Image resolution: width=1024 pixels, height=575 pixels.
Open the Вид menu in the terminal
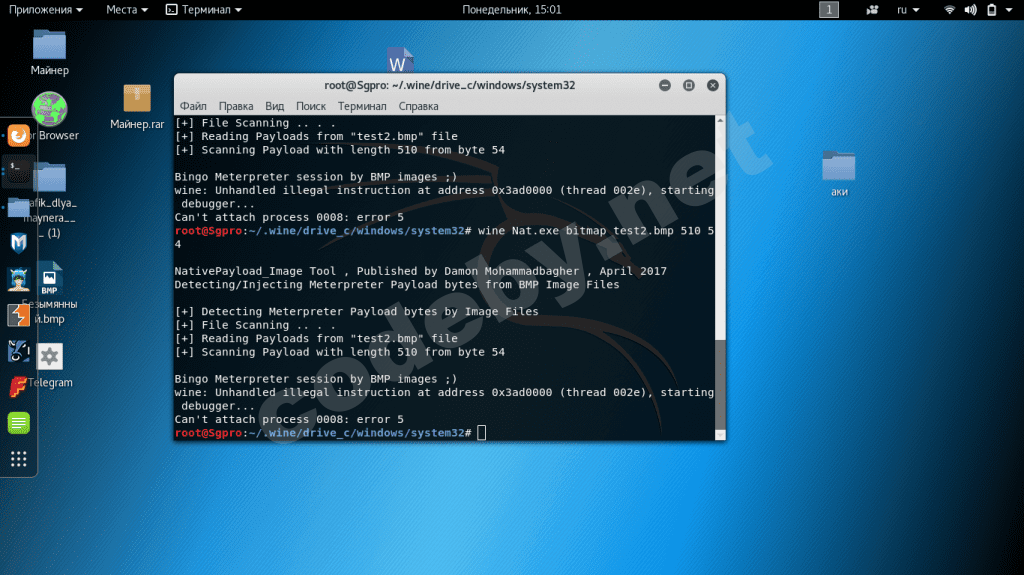(x=274, y=106)
